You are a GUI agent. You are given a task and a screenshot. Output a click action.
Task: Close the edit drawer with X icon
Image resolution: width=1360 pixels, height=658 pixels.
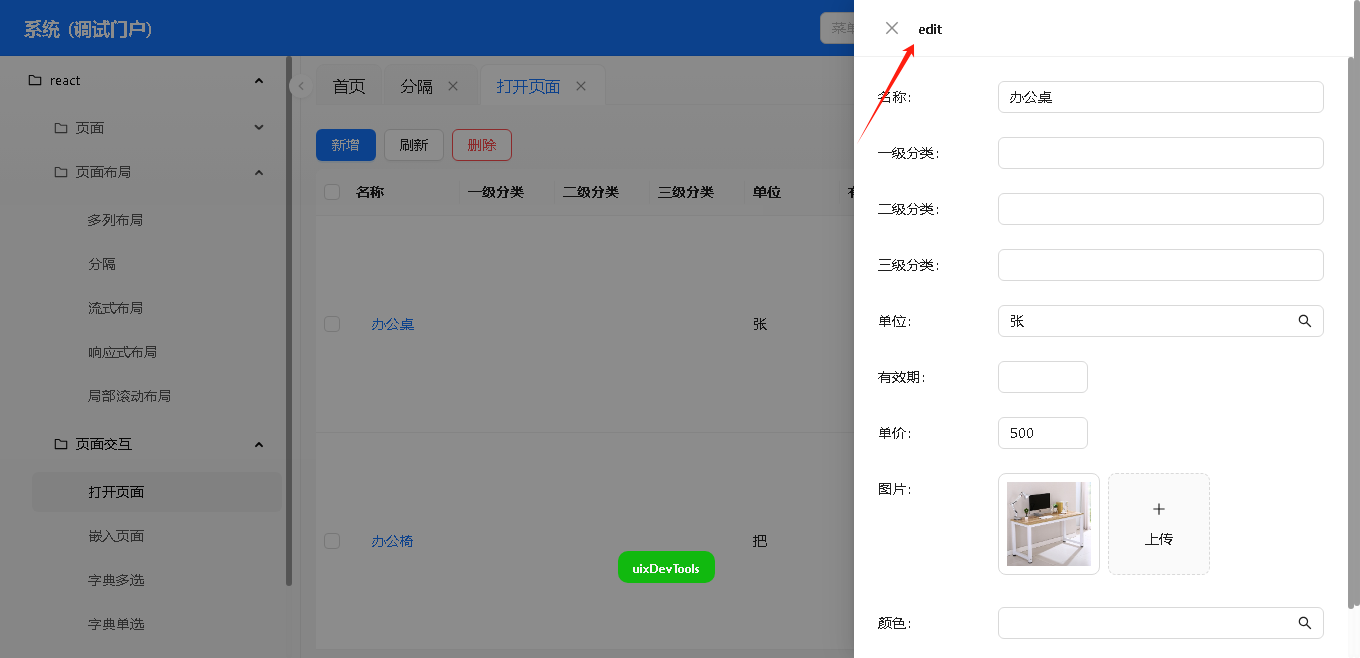tap(892, 28)
